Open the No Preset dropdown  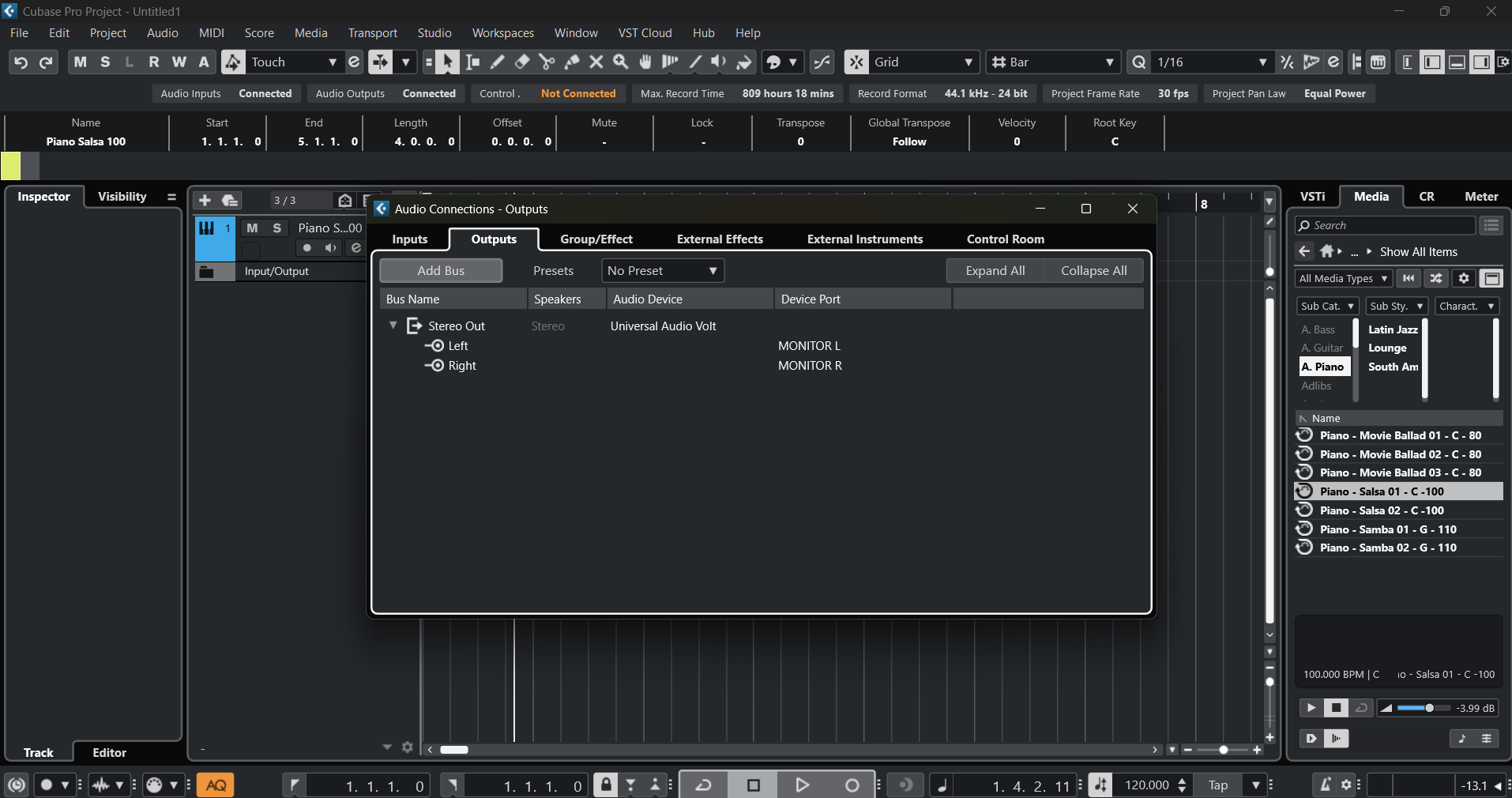tap(663, 271)
